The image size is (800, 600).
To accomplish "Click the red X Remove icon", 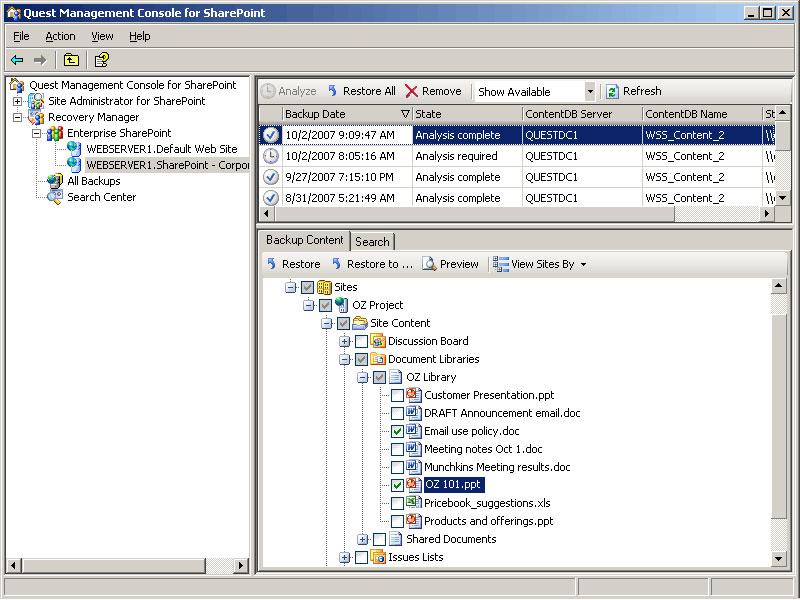I will tap(411, 91).
